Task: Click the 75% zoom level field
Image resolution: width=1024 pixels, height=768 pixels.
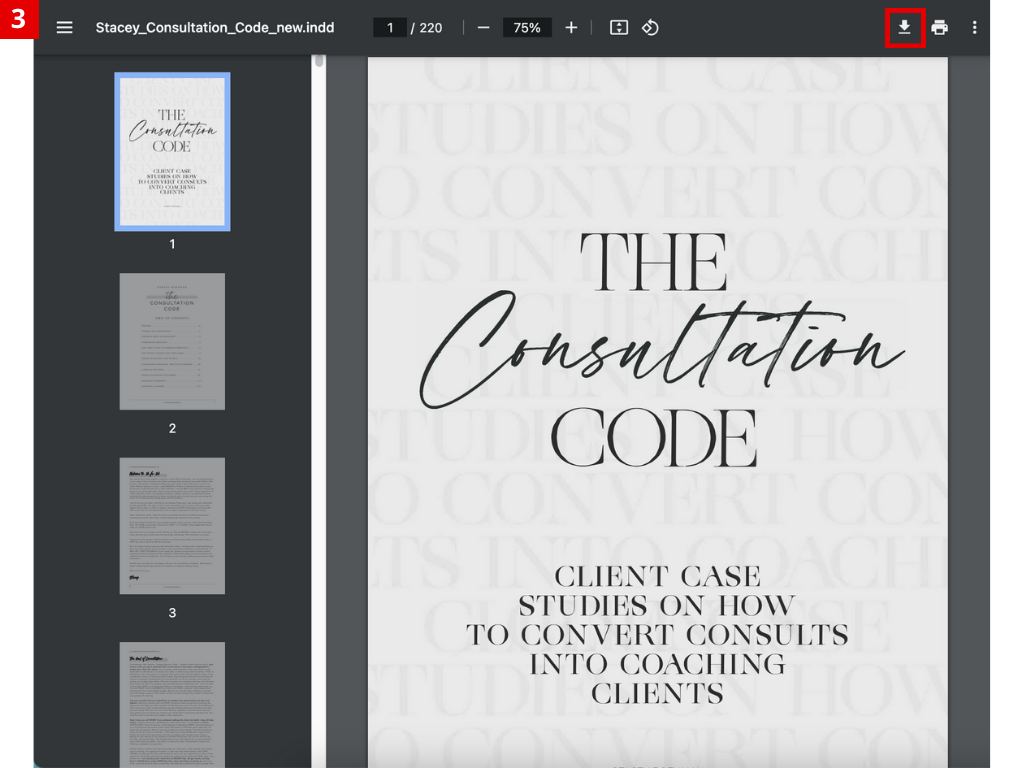Action: click(527, 27)
